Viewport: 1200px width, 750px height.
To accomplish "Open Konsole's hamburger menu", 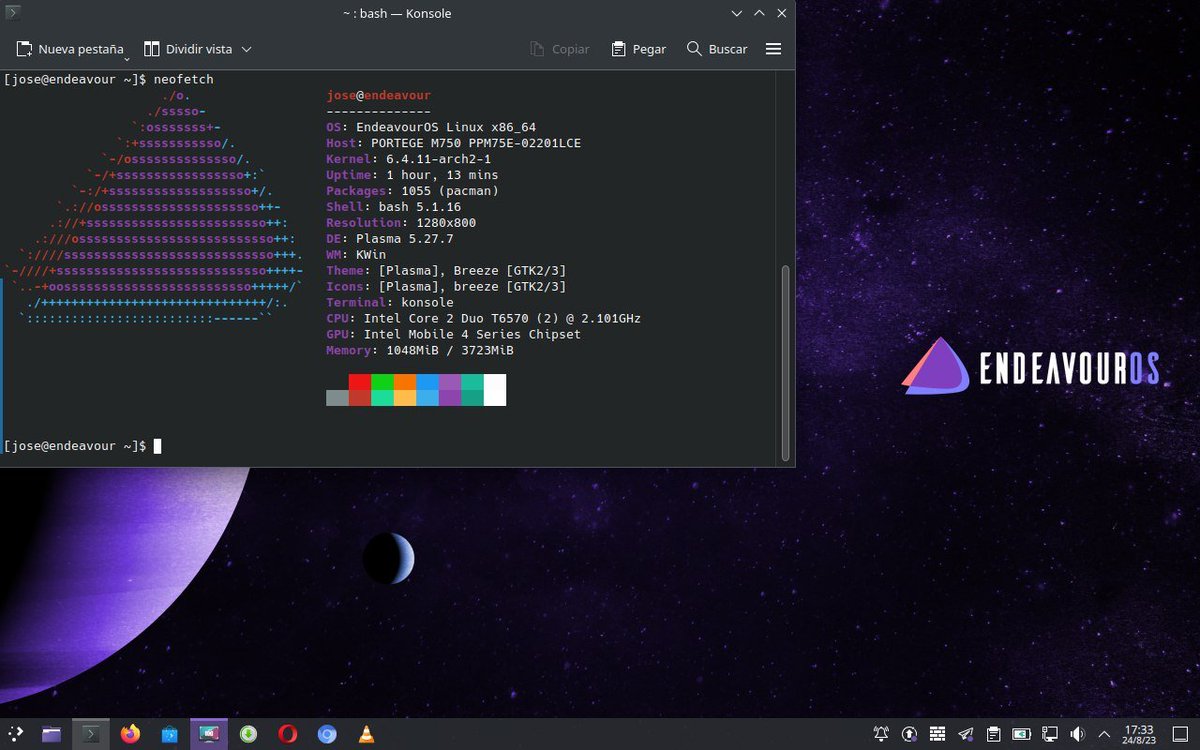I will tap(773, 48).
